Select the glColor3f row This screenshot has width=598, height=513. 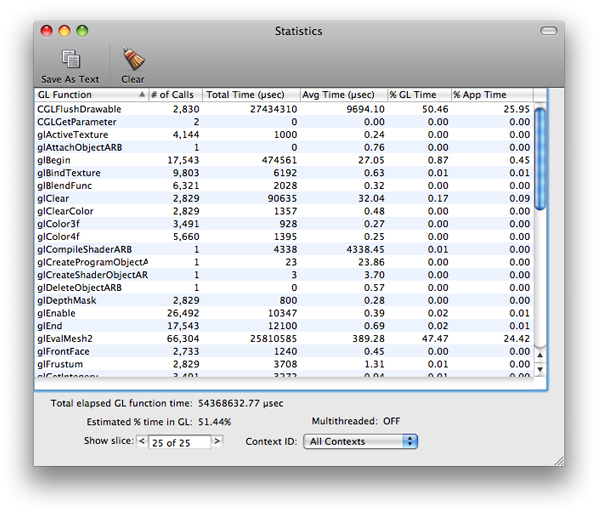[x=284, y=224]
